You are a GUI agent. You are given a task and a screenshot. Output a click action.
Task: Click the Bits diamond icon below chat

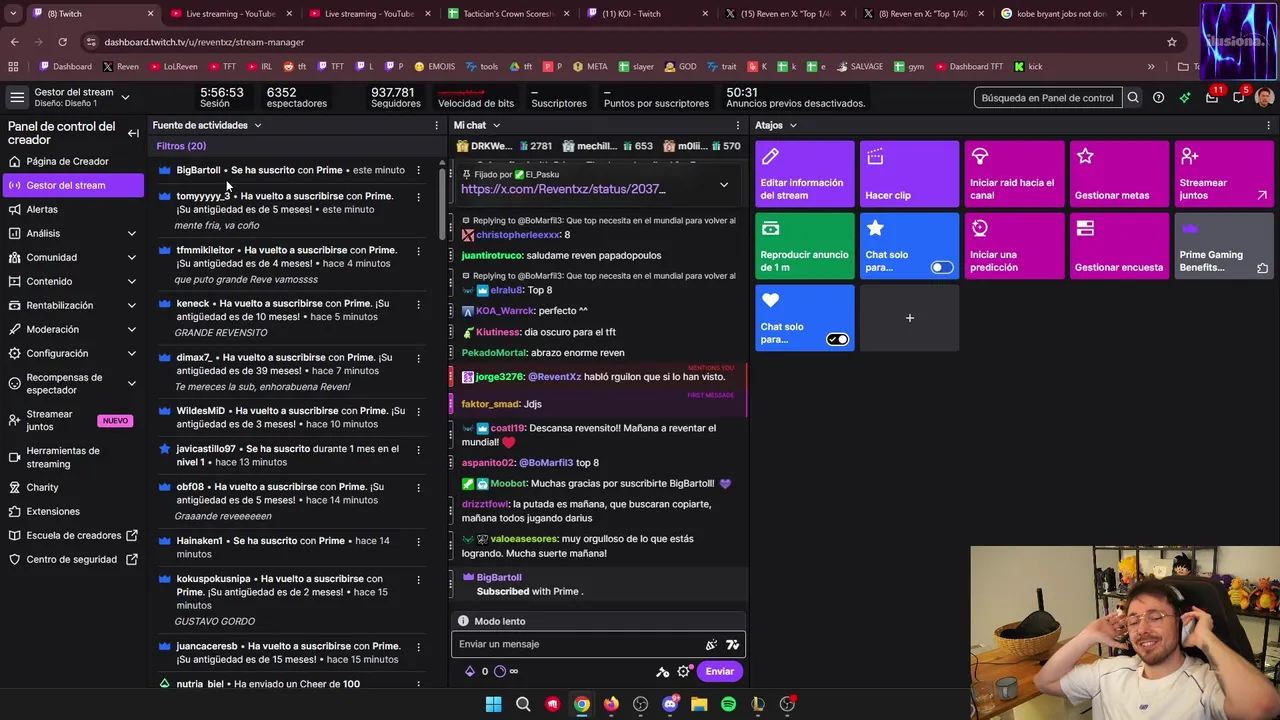pyautogui.click(x=470, y=672)
